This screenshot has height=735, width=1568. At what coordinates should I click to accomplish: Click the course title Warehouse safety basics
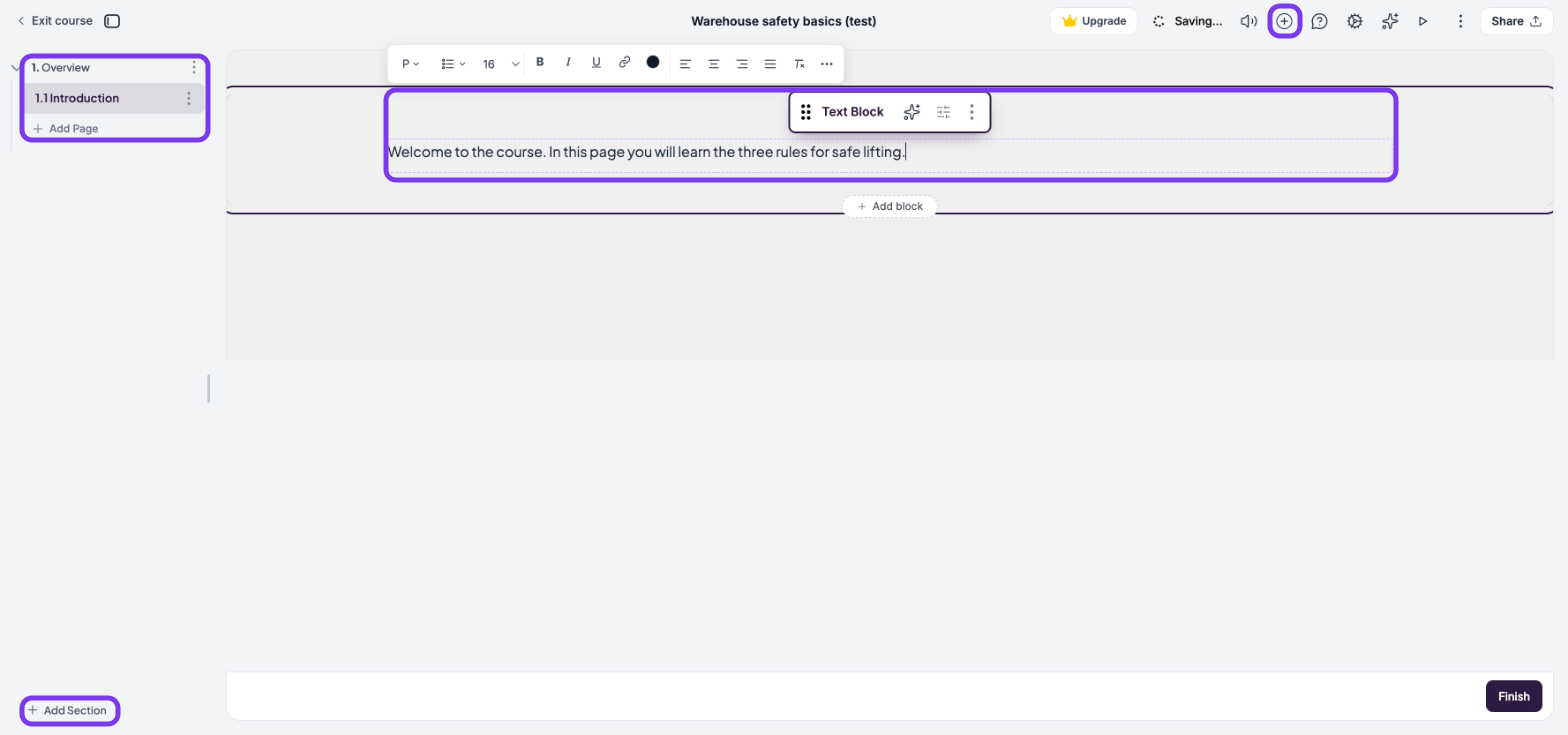[x=783, y=21]
